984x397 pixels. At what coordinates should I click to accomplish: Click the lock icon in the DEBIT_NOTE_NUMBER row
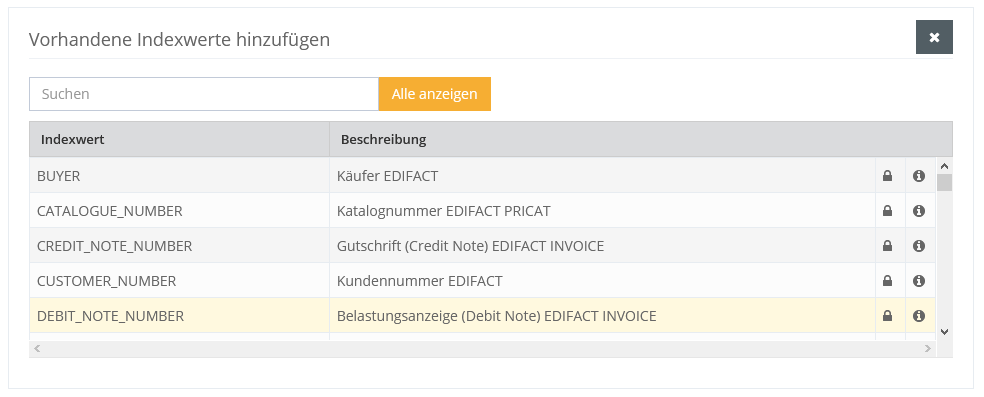(x=887, y=316)
